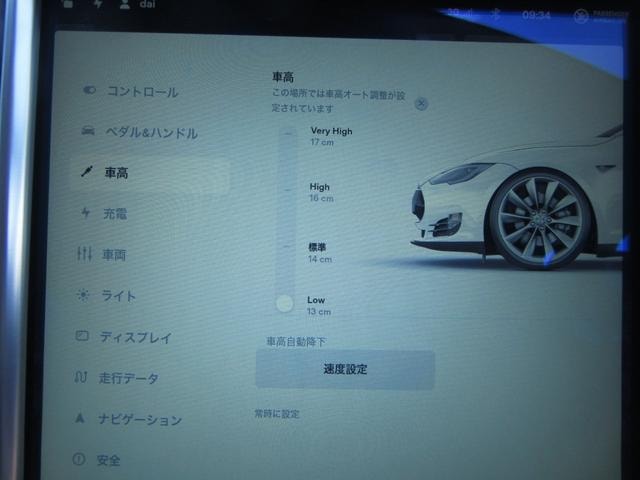Tap the Low 13 cm label
This screenshot has width=640, height=480.
(319, 306)
